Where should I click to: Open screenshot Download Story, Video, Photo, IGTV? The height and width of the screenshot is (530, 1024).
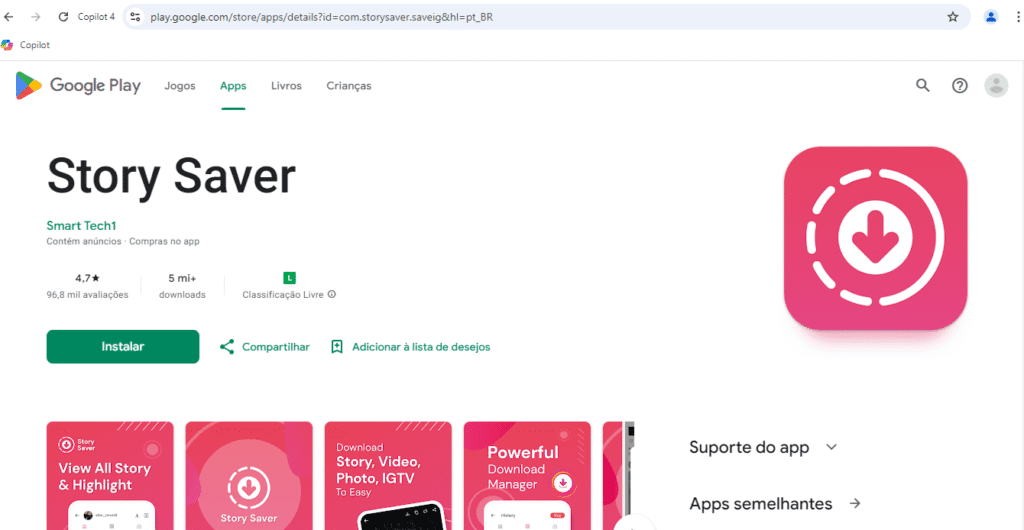388,476
